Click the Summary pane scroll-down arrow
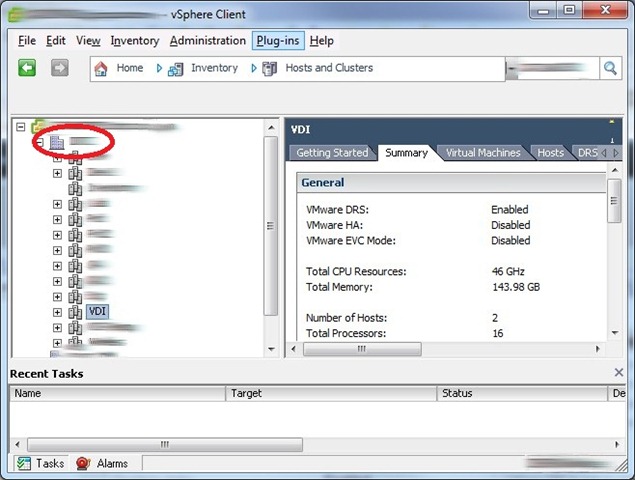 click(x=615, y=333)
